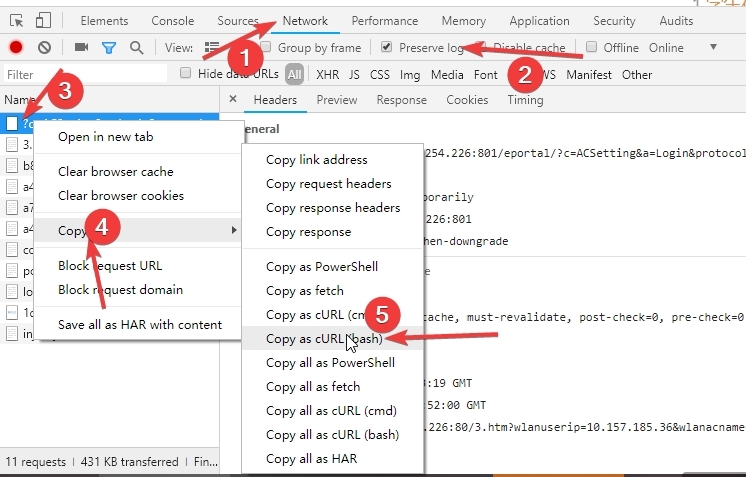This screenshot has height=477, width=746.
Task: Choose Block request URL
Action: [x=138, y=265]
